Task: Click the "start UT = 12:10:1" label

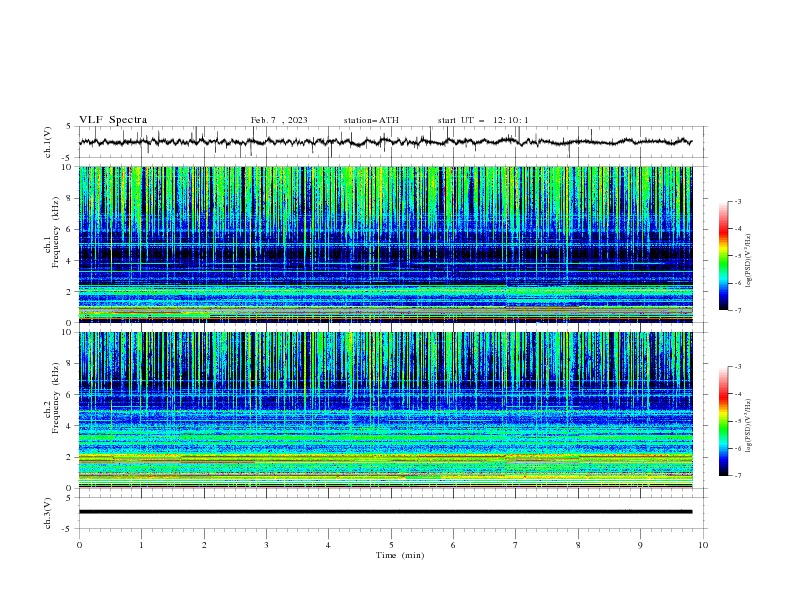Action: [x=483, y=120]
